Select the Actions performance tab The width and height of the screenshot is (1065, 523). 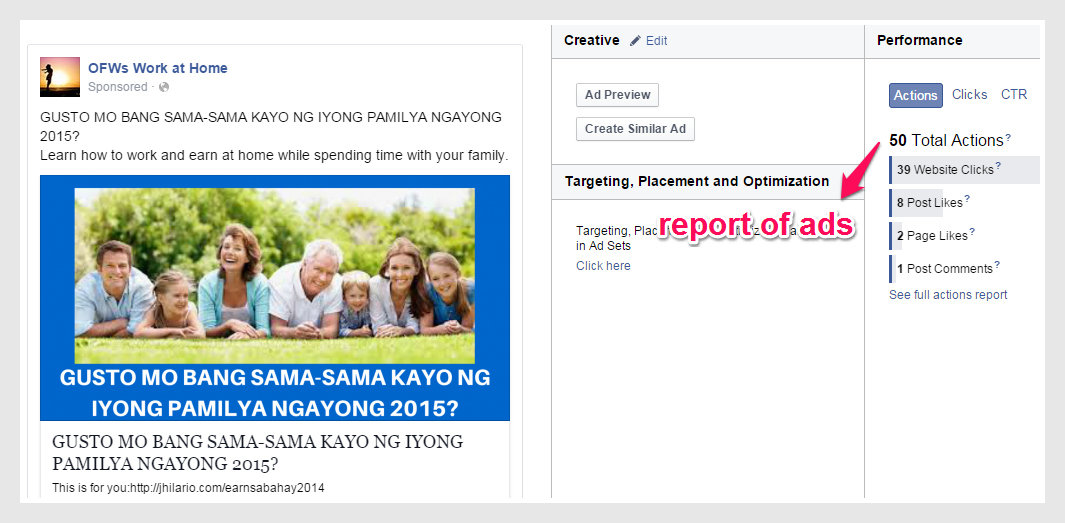[915, 95]
